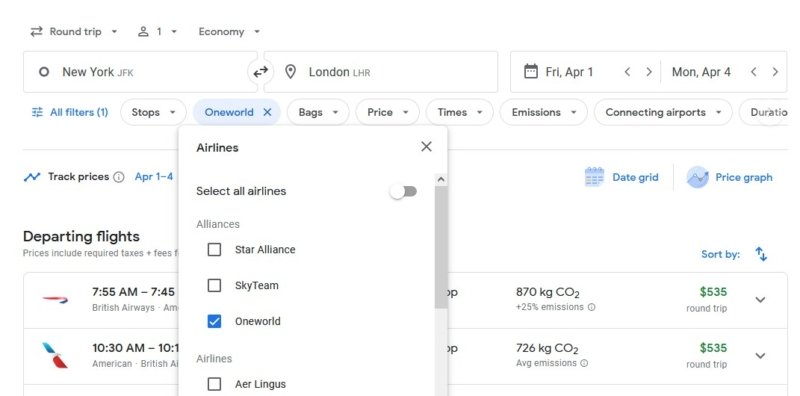Open the Emissions filter dropdown
This screenshot has width=800, height=396.
coord(543,112)
